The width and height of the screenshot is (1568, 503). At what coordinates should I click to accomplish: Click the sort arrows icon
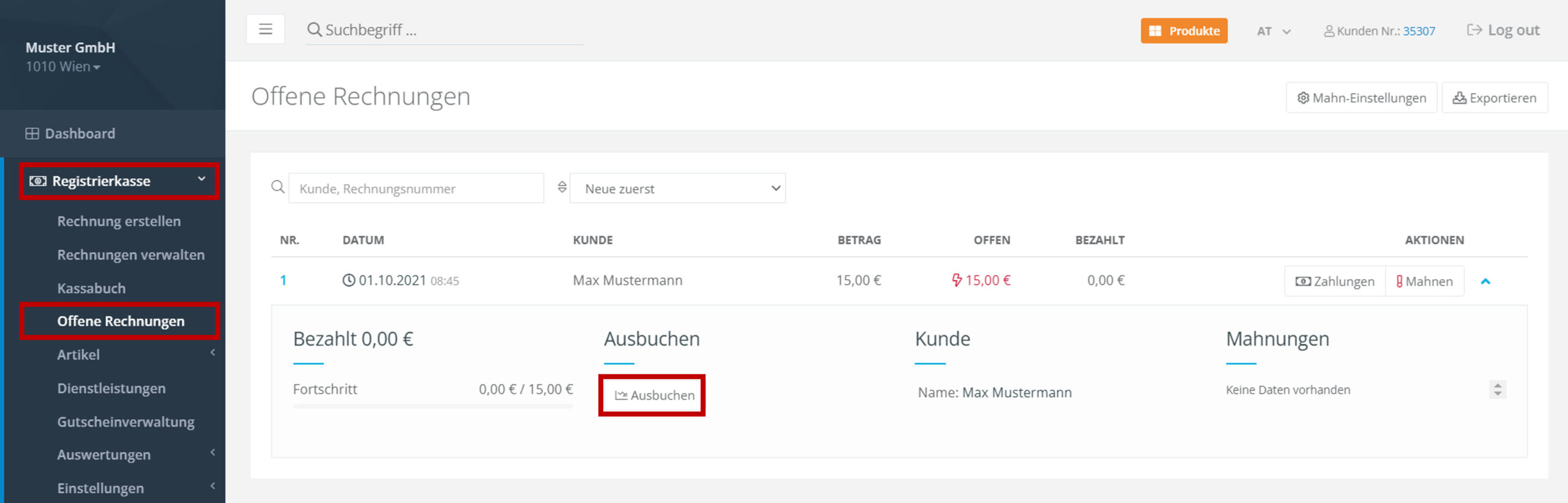(562, 187)
